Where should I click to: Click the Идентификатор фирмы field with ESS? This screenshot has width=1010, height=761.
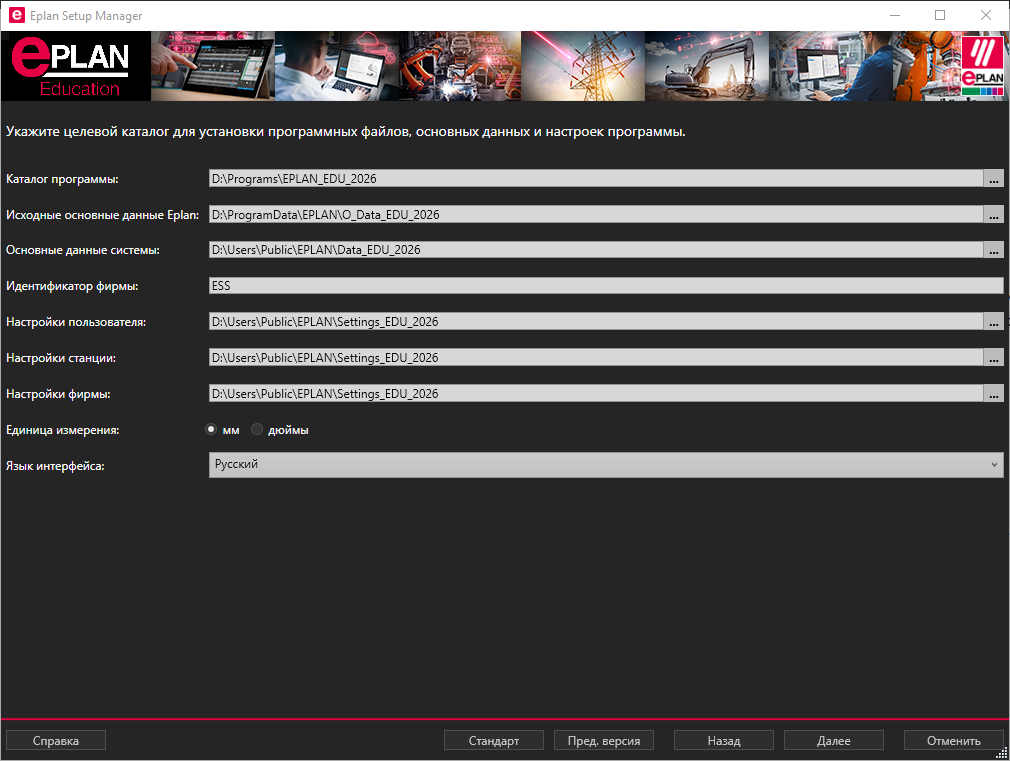[x=606, y=285]
